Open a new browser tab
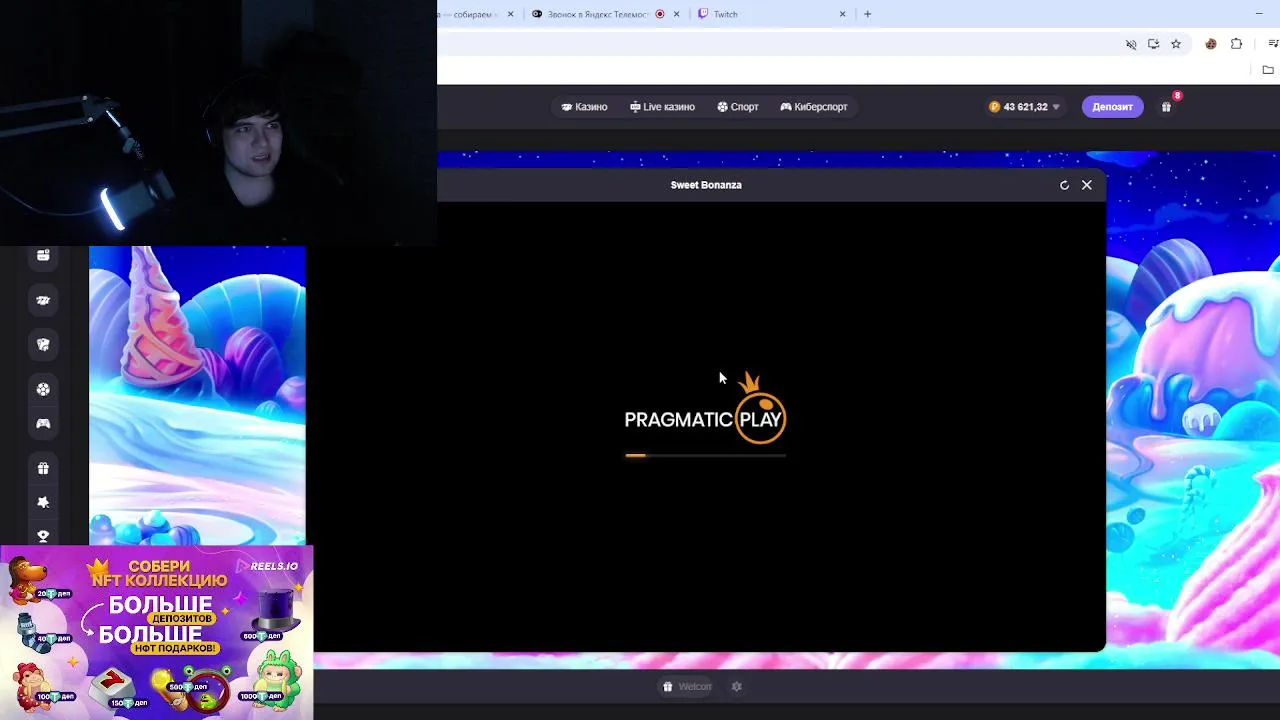1280x720 pixels. click(x=867, y=14)
